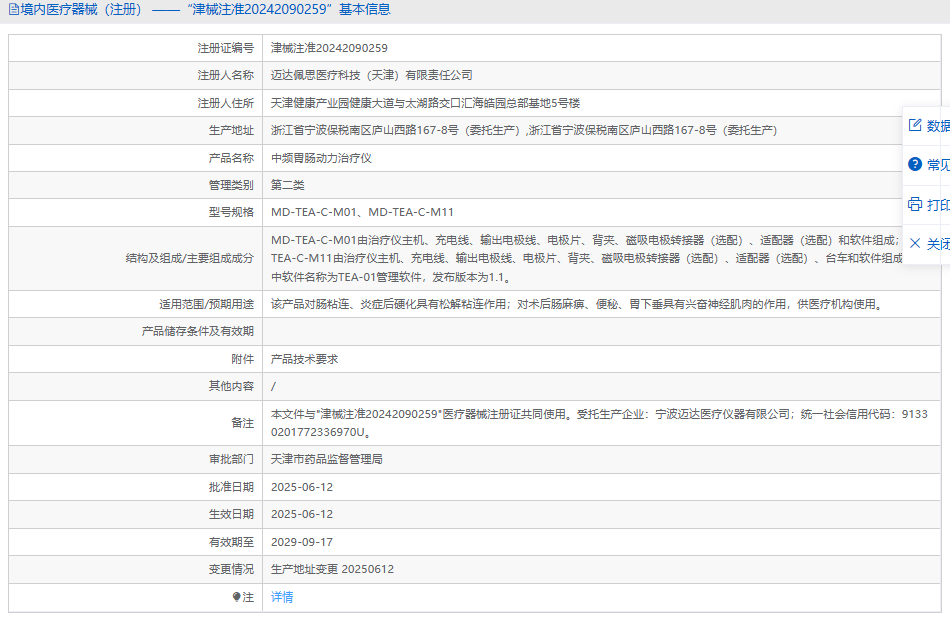Image resolution: width=950 pixels, height=619 pixels.
Task: Click the document icon before the page title
Action: click(x=13, y=10)
